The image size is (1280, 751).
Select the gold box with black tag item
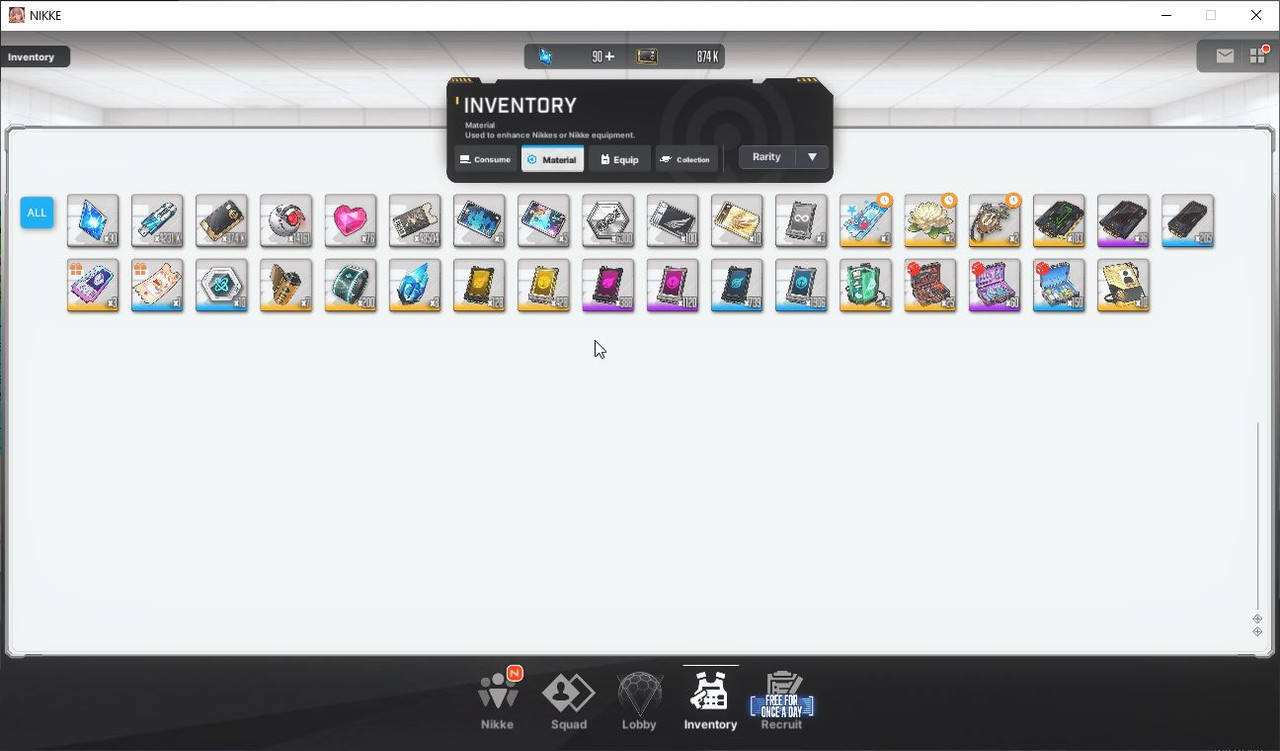[1123, 285]
